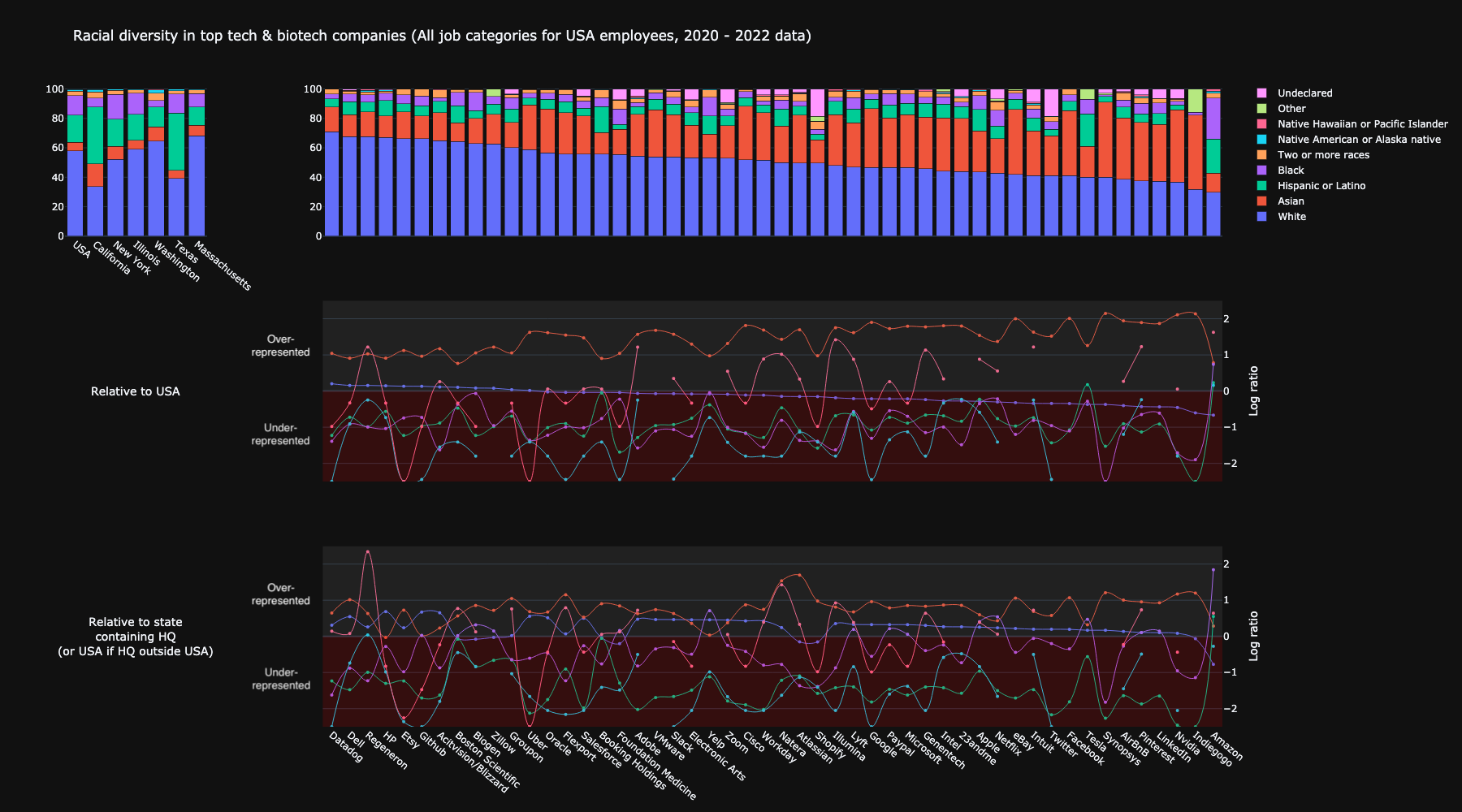Toggle Two or more races legend item
Image resolution: width=1462 pixels, height=812 pixels.
(1323, 155)
